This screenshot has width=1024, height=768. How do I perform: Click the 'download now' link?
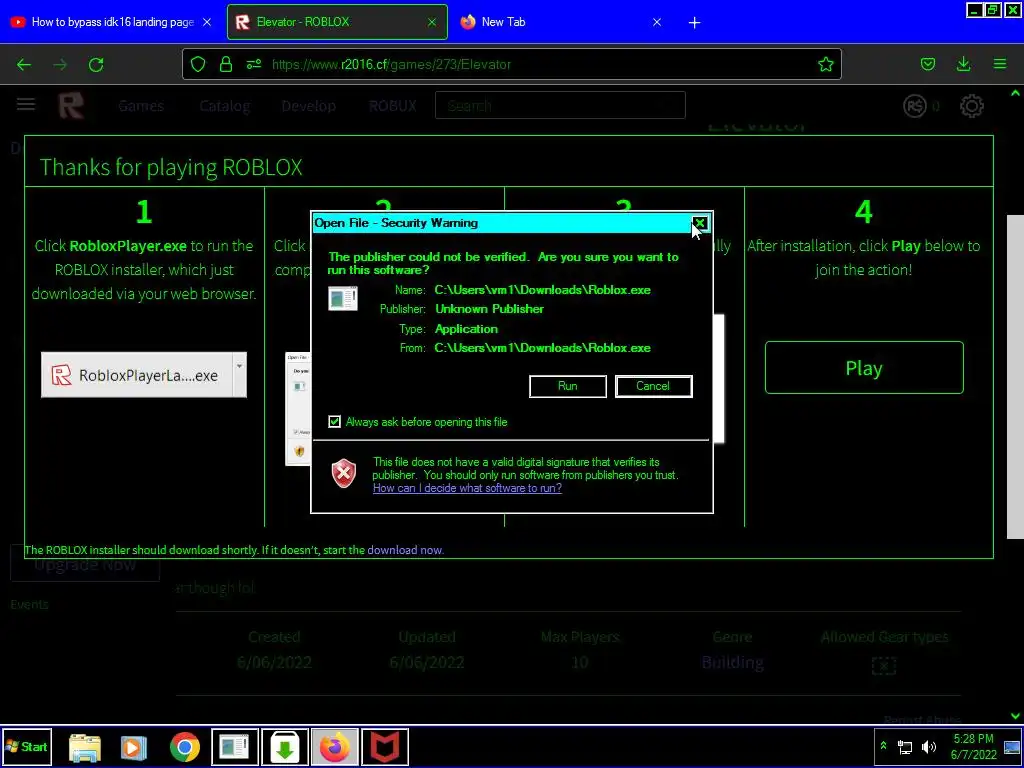pyautogui.click(x=405, y=550)
